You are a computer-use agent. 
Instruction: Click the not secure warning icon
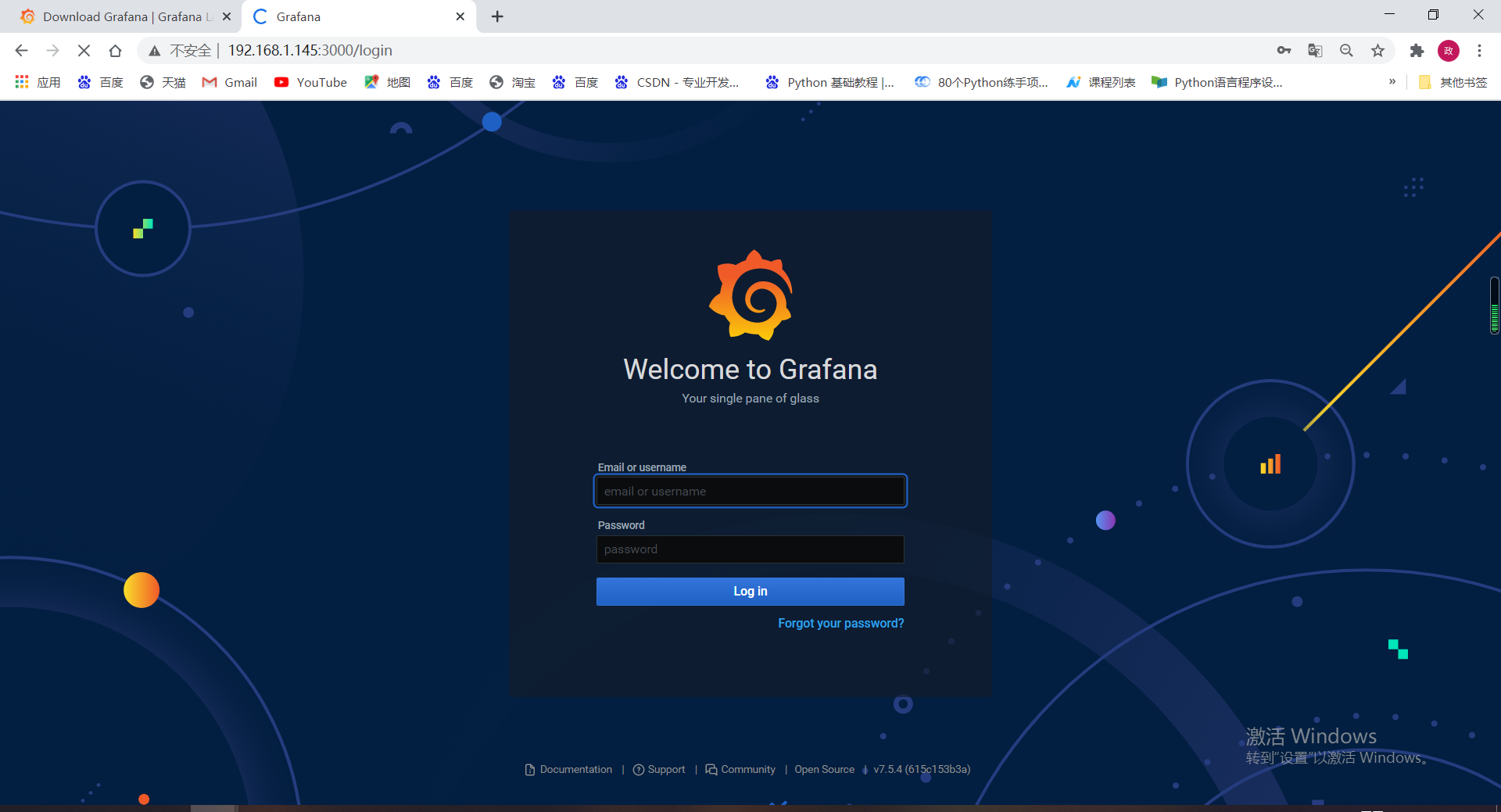(155, 51)
